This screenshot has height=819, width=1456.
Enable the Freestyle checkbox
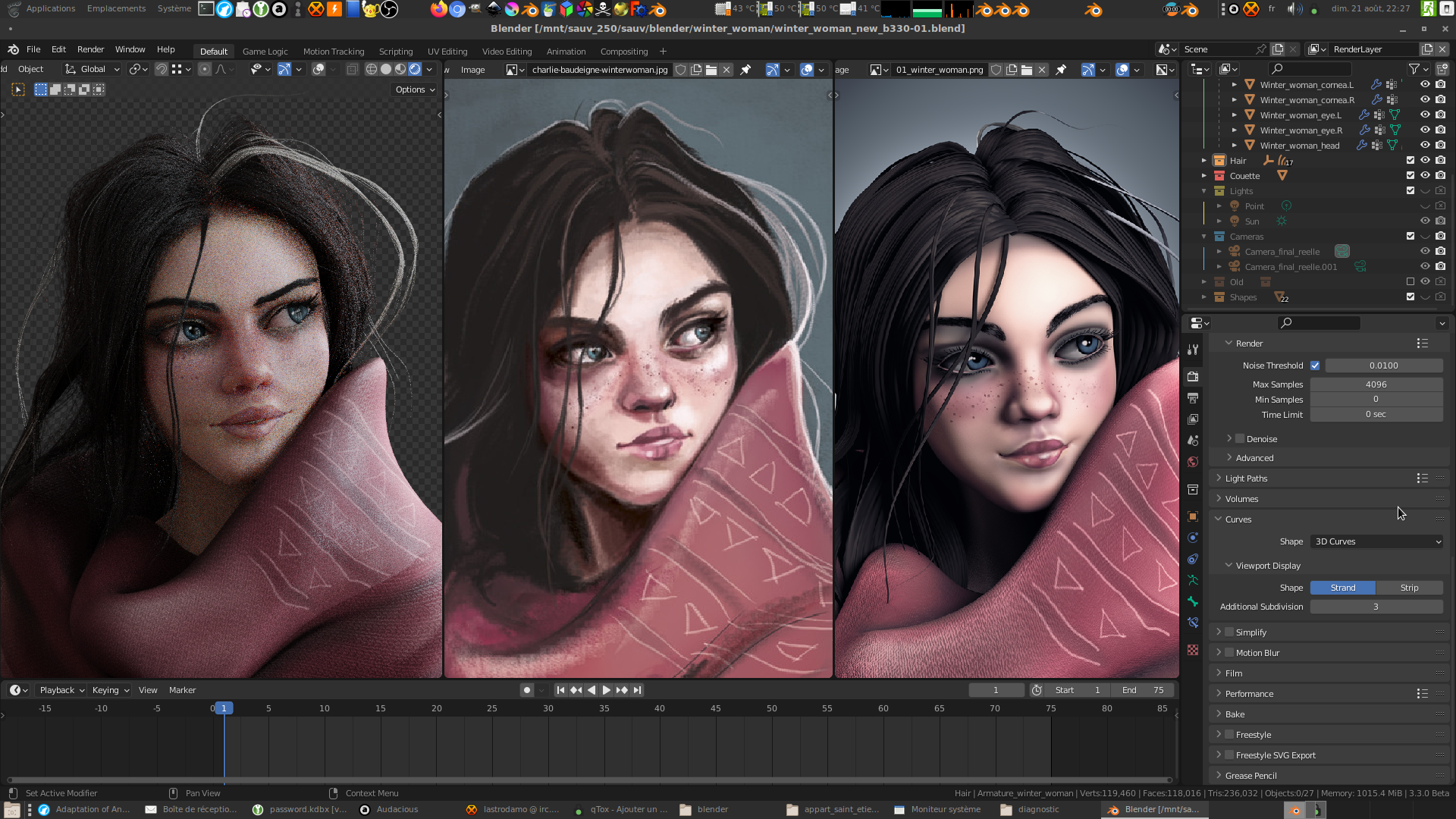(1229, 735)
